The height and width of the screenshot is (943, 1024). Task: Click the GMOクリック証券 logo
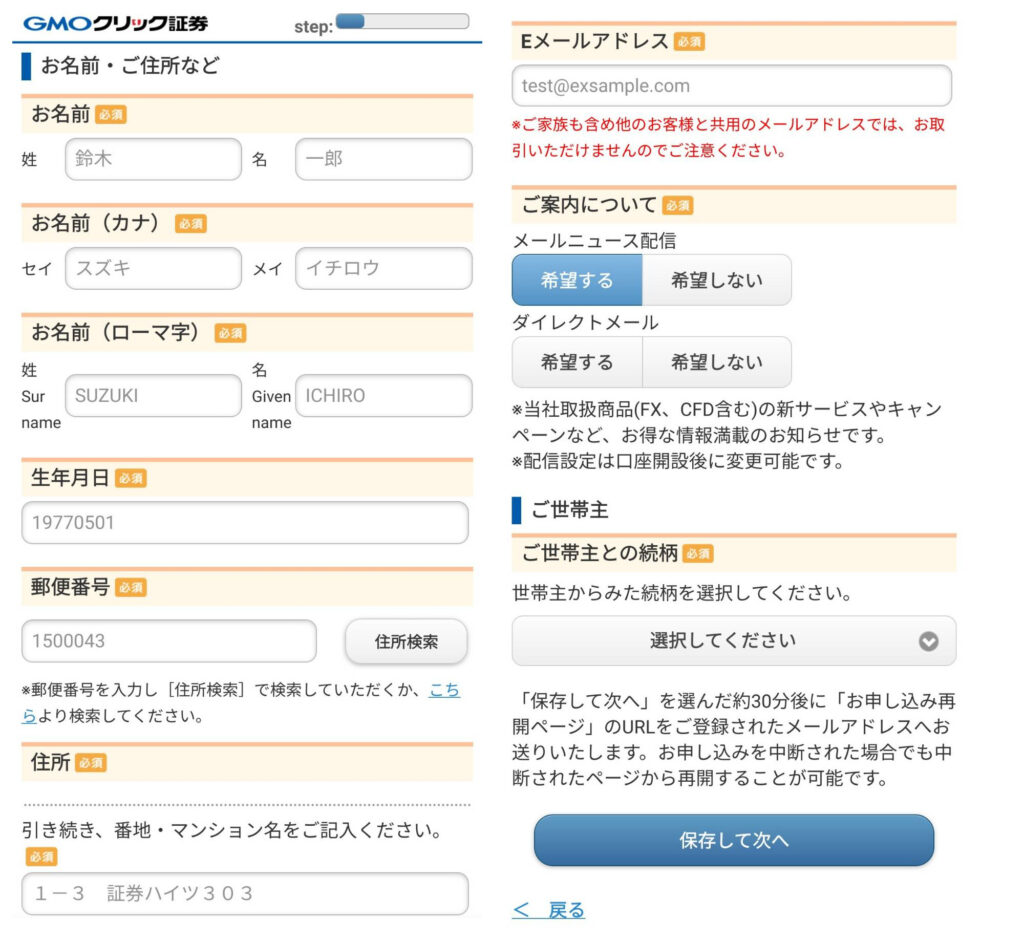[x=115, y=24]
